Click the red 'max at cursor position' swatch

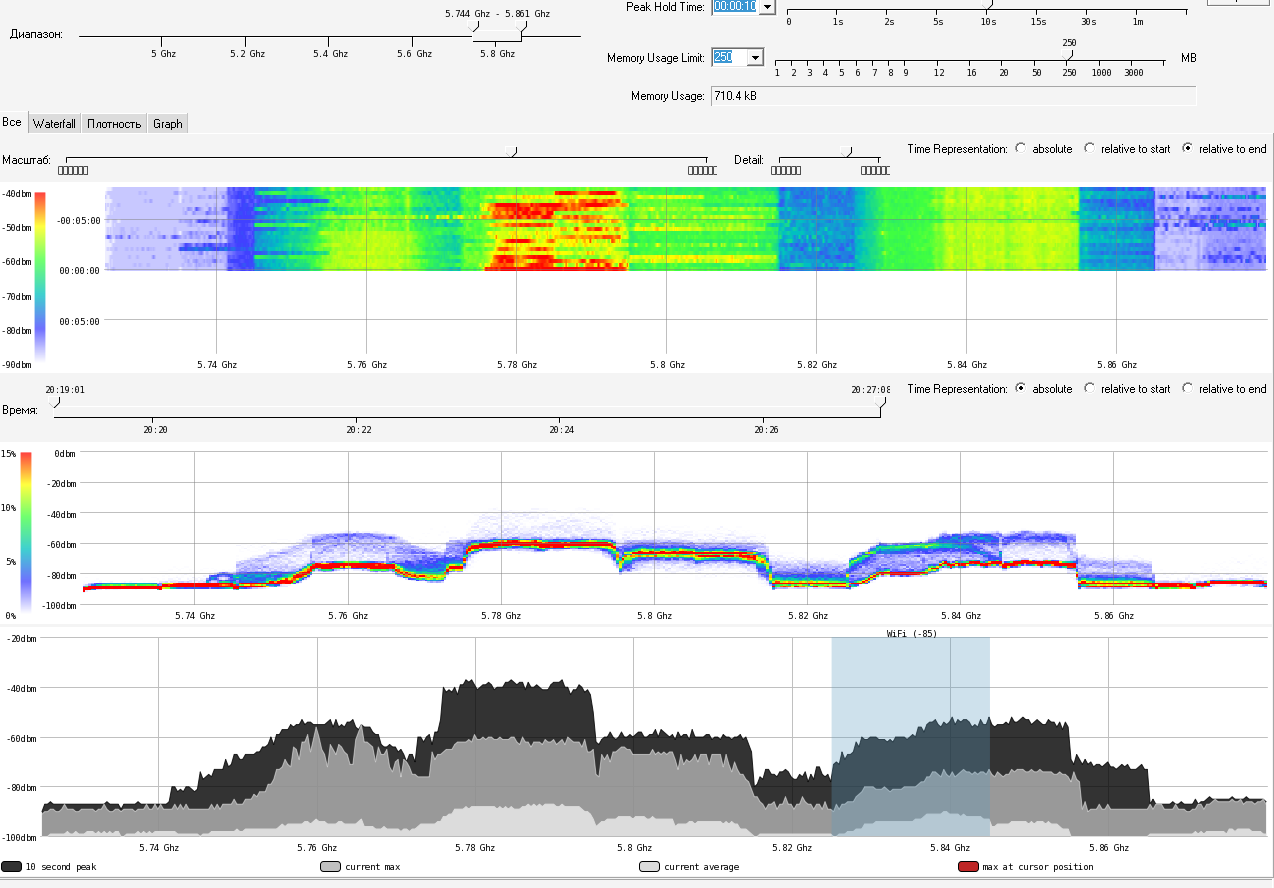click(968, 867)
